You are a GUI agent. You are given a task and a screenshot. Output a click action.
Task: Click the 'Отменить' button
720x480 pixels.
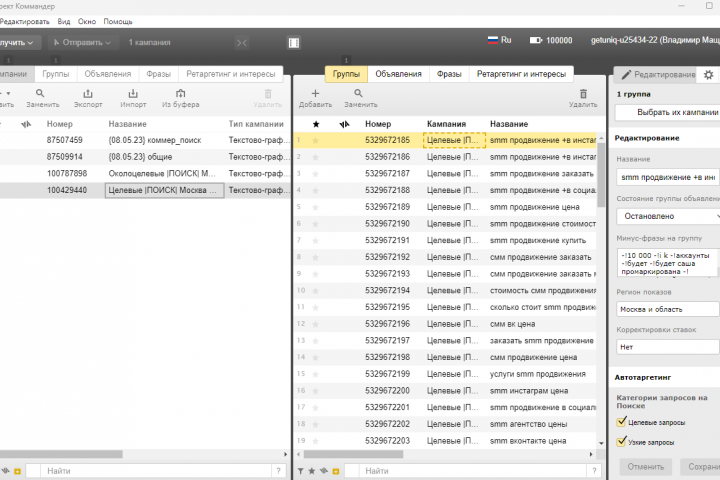point(646,467)
